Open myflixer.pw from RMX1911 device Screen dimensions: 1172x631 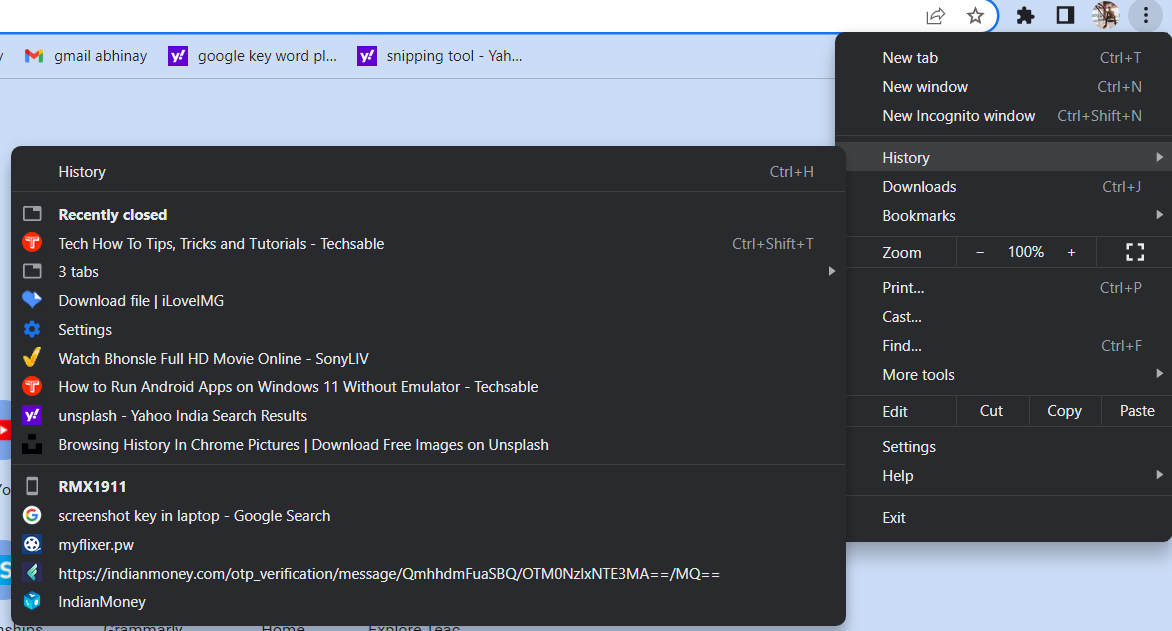[x=428, y=544]
